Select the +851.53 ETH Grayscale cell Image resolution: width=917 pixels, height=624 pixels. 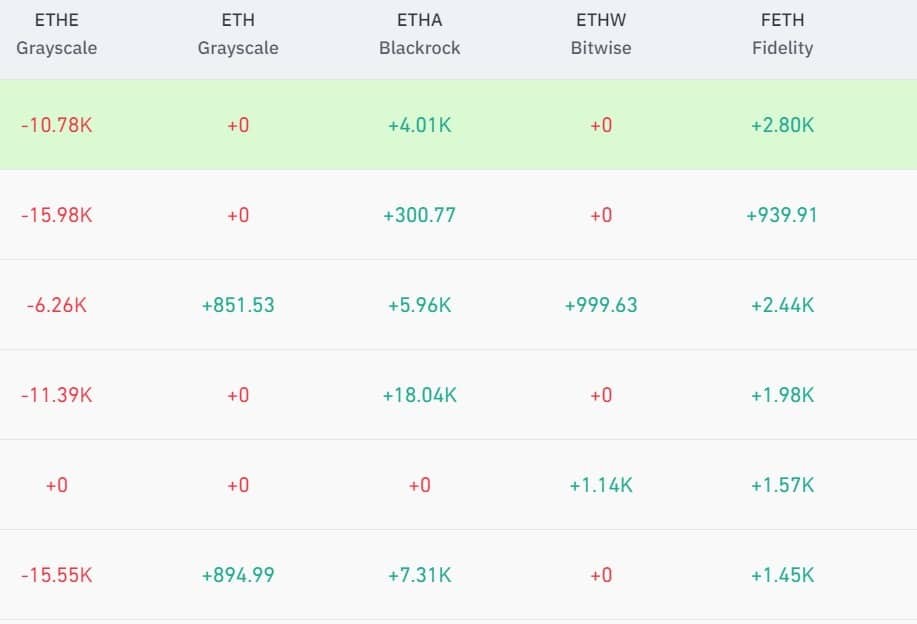point(238,305)
